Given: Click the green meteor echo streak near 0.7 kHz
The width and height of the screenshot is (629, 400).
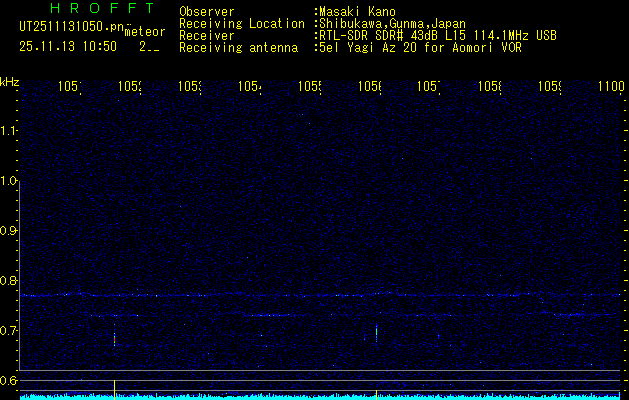Looking at the screenshot, I should coord(376,332).
